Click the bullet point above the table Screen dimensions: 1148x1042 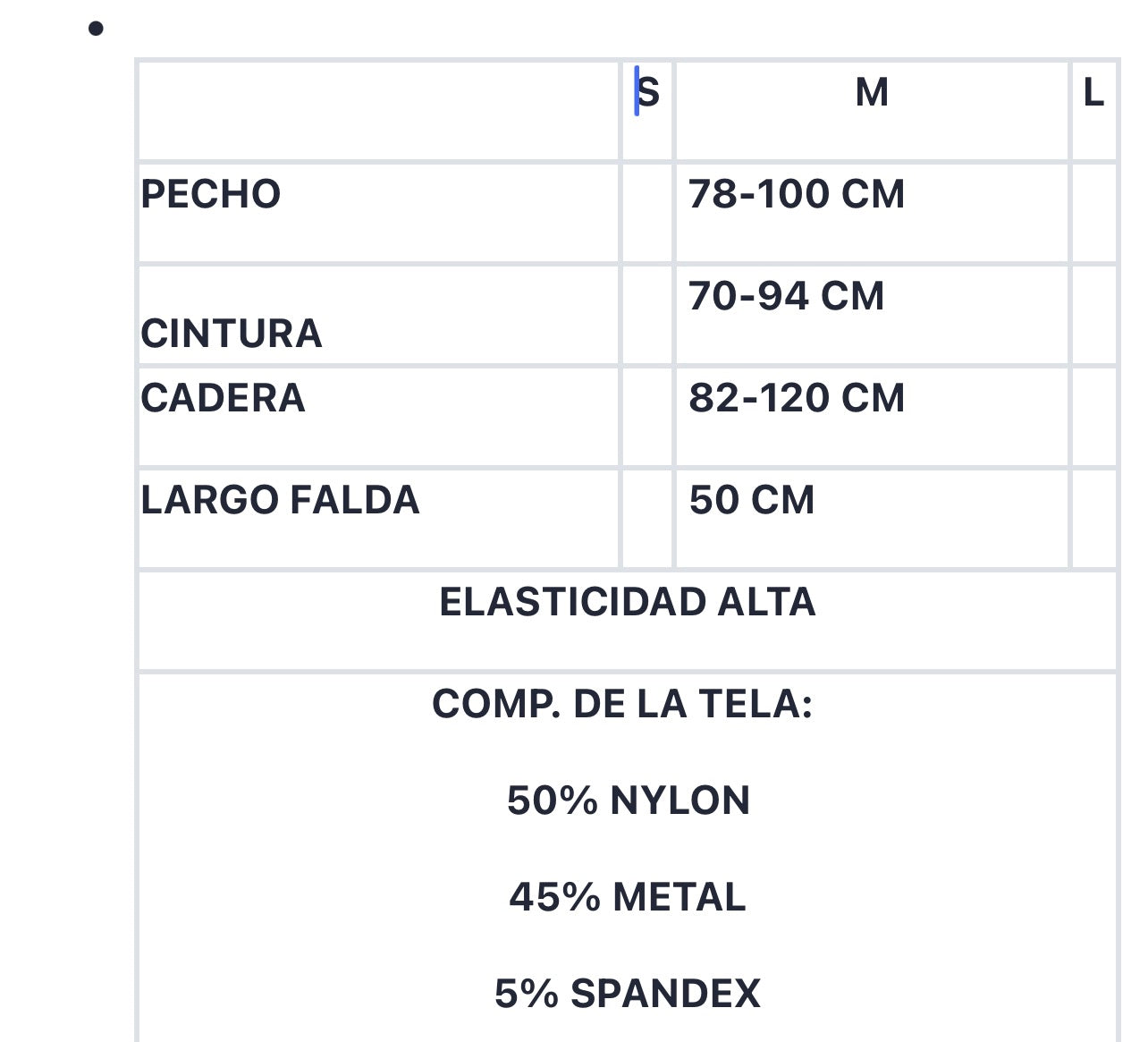coord(97,29)
